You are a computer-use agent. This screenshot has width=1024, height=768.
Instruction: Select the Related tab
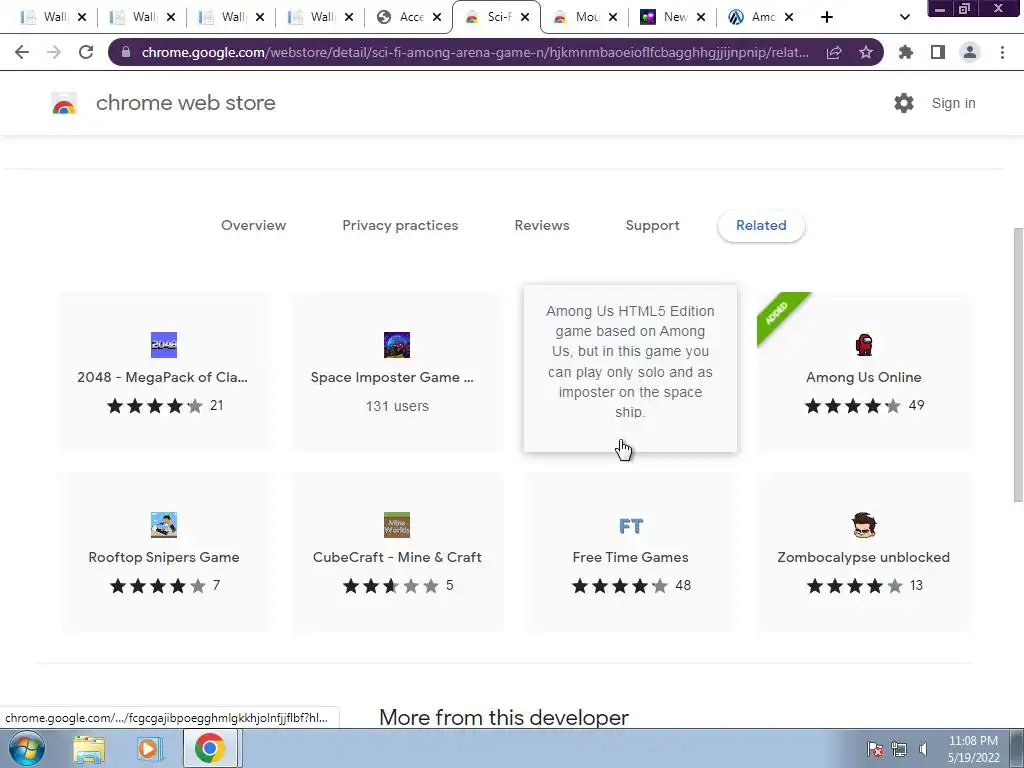(x=761, y=225)
